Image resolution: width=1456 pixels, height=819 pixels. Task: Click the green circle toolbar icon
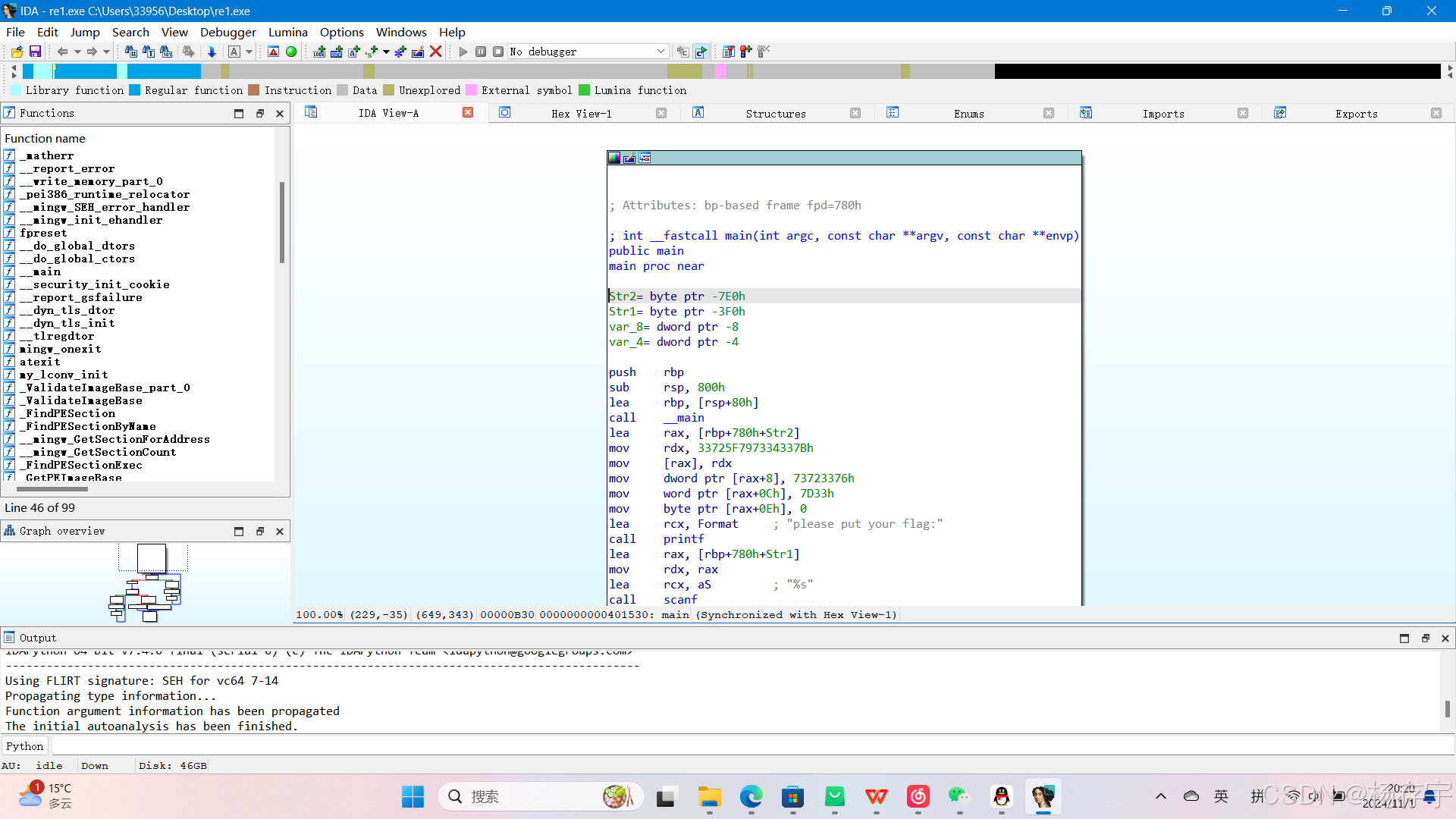(291, 52)
